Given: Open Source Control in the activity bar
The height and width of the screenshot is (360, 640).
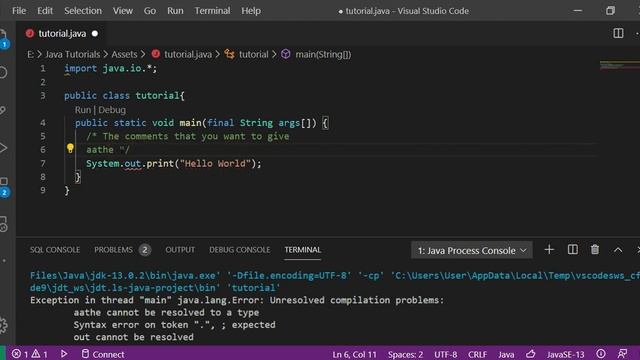Looking at the screenshot, I should tap(3, 110).
